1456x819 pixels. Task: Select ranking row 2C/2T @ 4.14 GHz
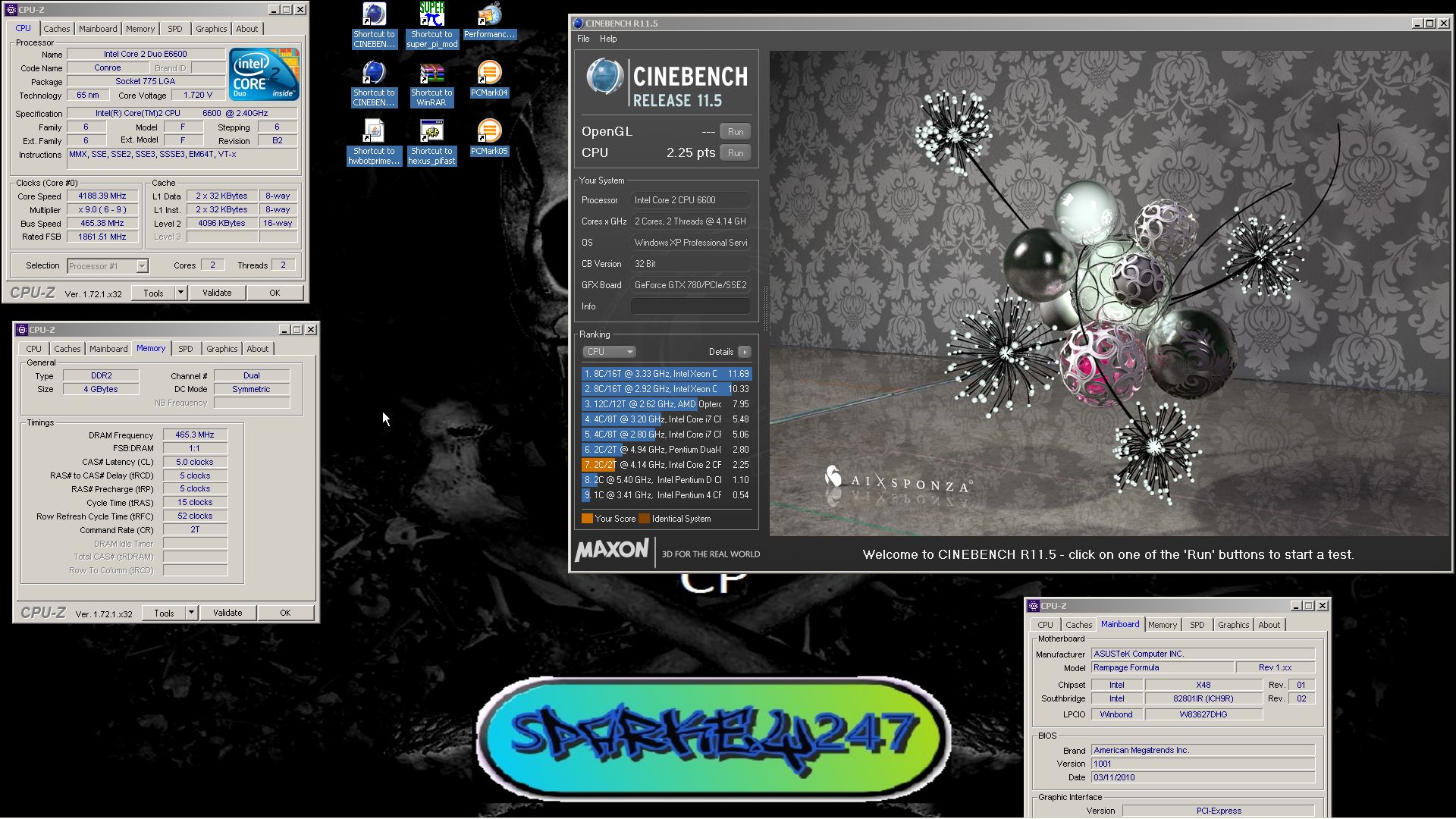tap(667, 465)
